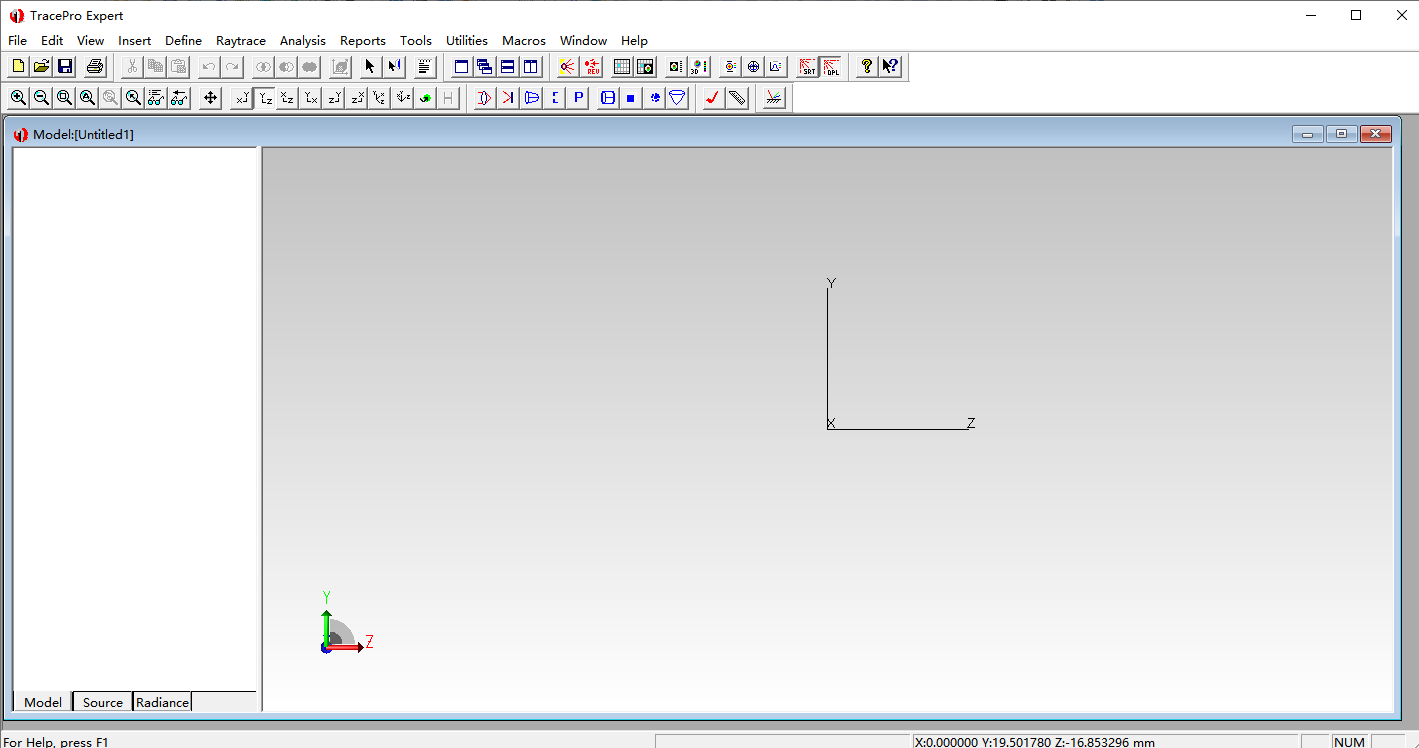Switch to the ZX view orientation button
Screen dimensions: 1419x748
point(357,97)
